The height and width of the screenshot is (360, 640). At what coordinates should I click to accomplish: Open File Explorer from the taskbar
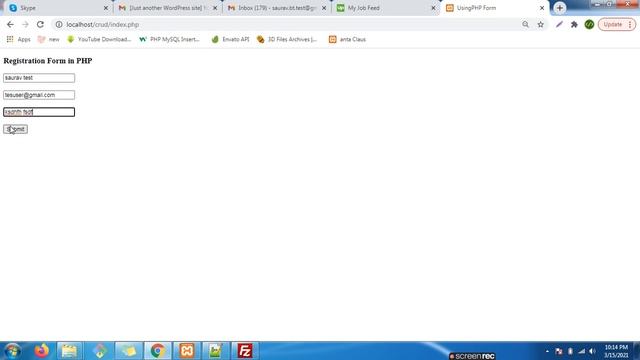[69, 351]
